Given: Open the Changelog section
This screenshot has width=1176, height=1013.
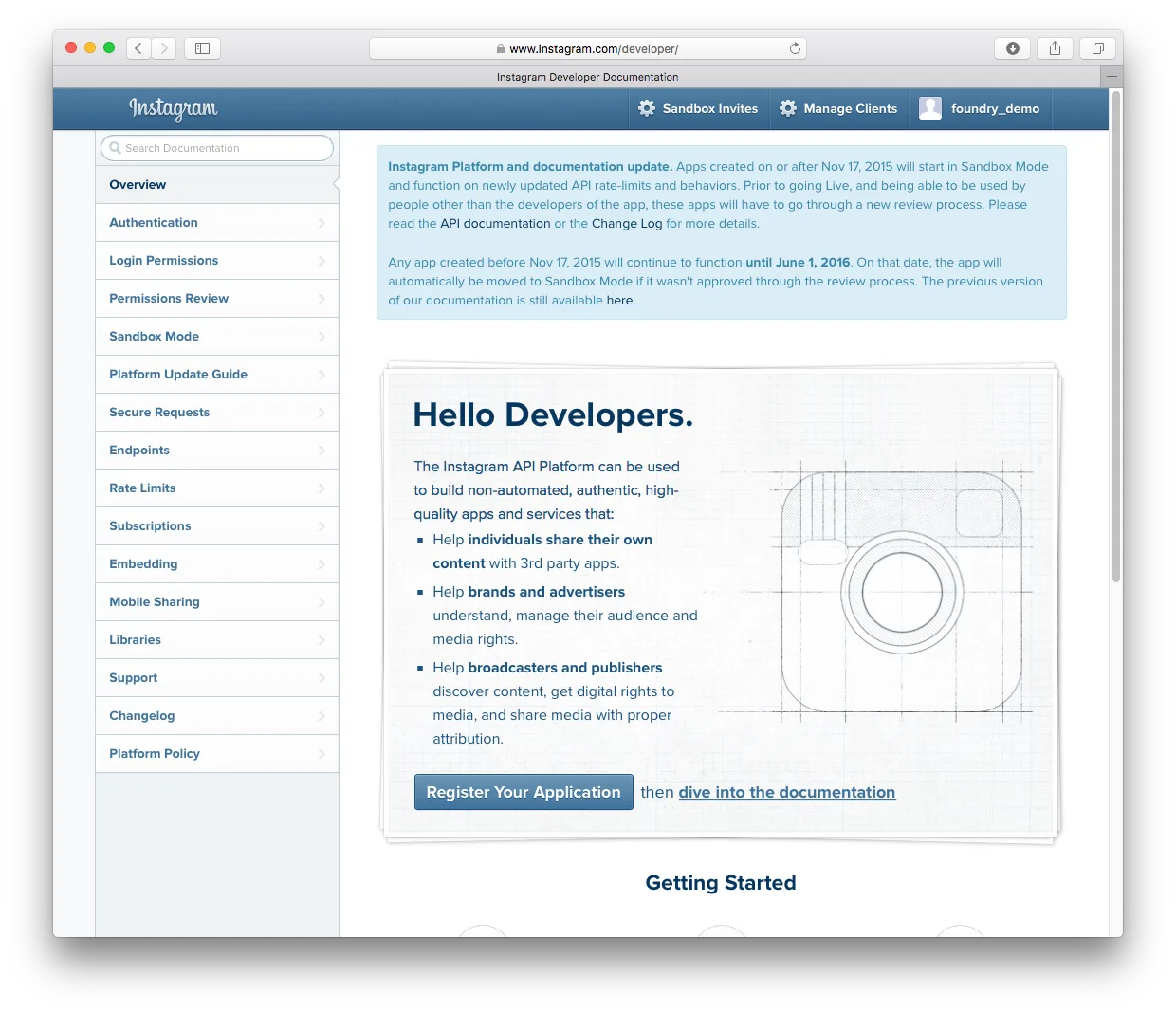Looking at the screenshot, I should [x=217, y=716].
